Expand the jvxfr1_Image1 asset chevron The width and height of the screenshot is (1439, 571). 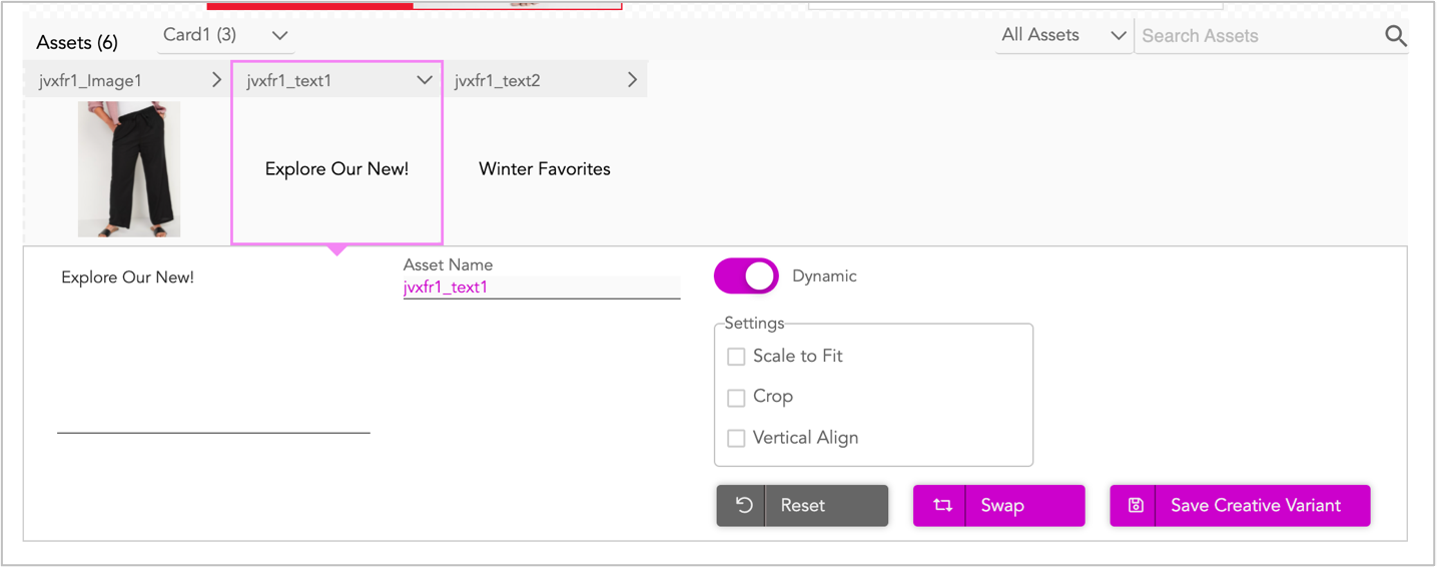[217, 80]
